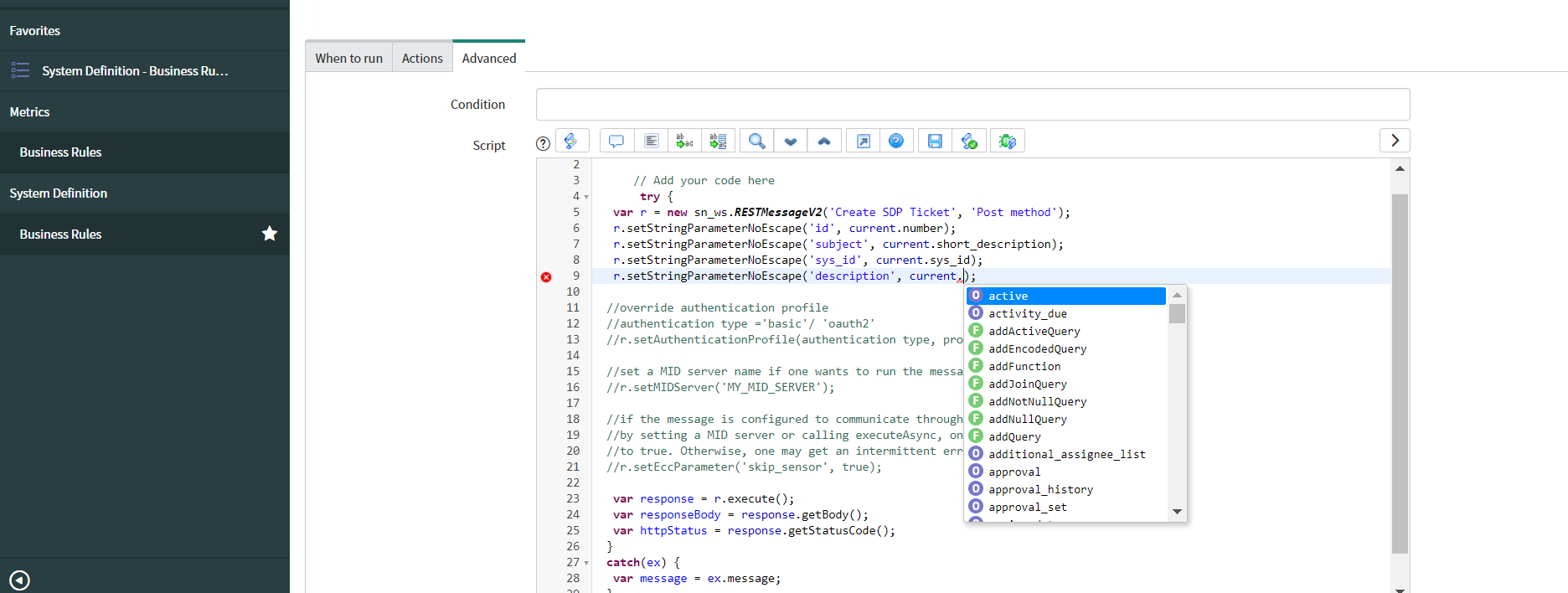1568x593 pixels.
Task: Click the autocomplete list scrollbar thumb
Action: tap(1177, 314)
